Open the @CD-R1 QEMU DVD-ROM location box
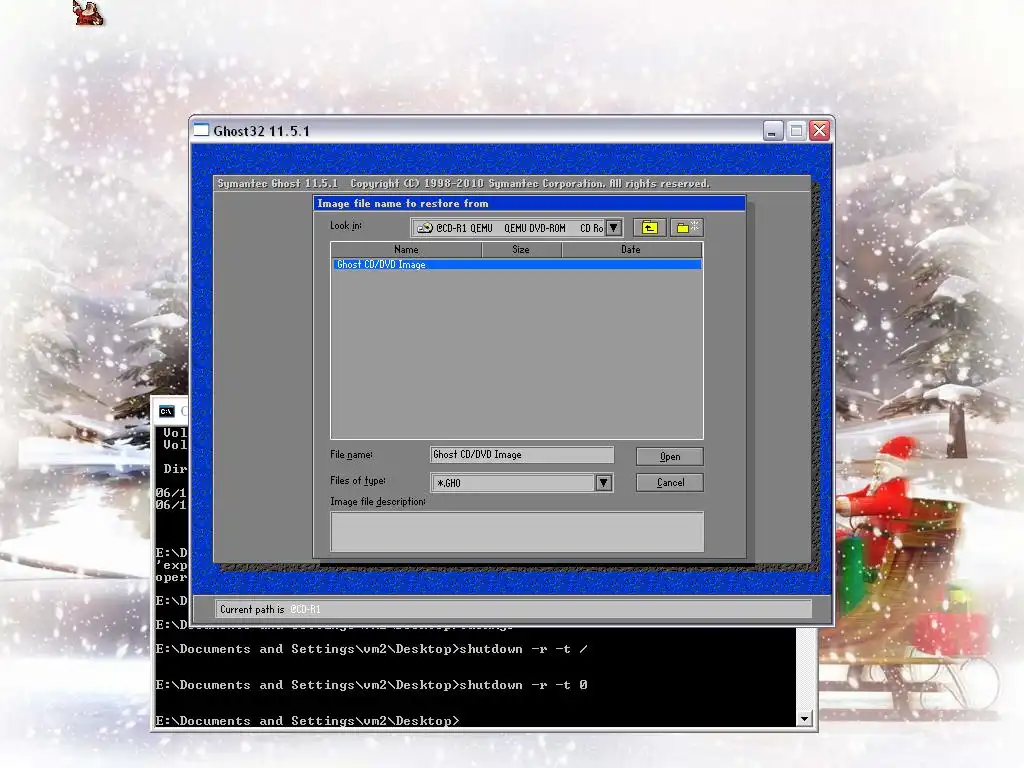The height and width of the screenshot is (768, 1024). click(x=517, y=228)
